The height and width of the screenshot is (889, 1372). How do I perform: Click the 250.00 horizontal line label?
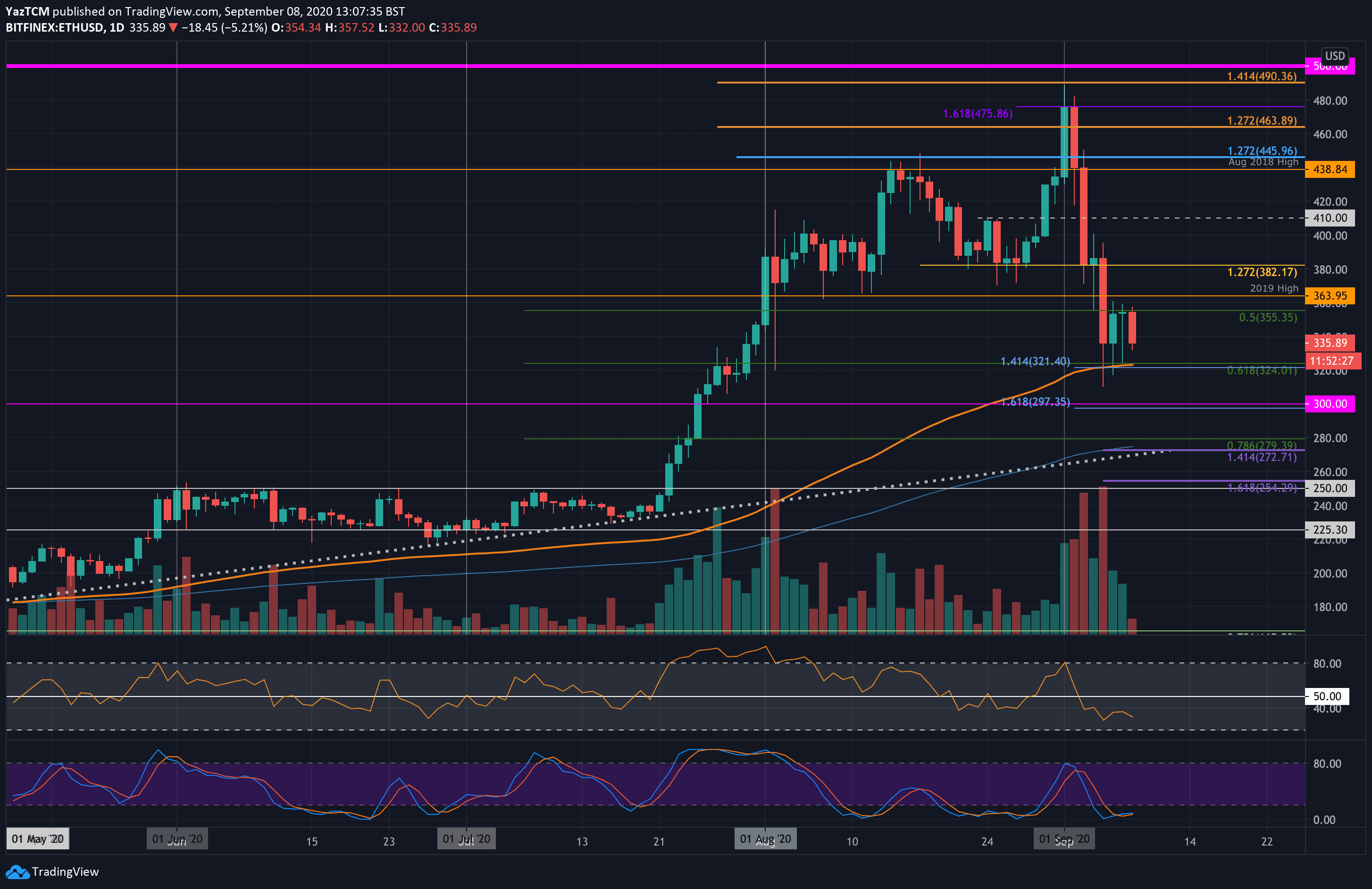[1330, 488]
